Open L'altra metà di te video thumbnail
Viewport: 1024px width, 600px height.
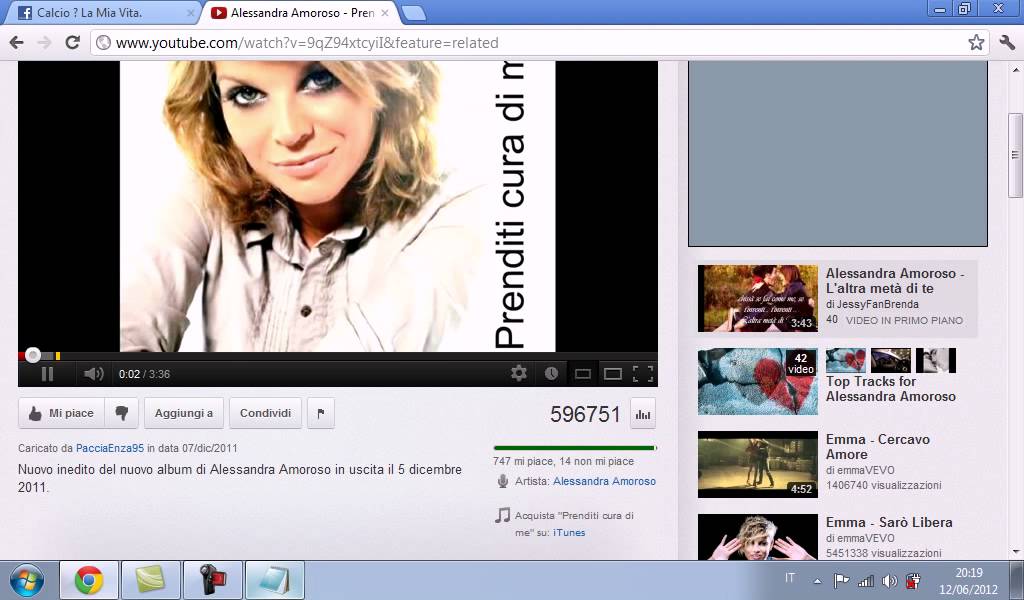point(758,298)
